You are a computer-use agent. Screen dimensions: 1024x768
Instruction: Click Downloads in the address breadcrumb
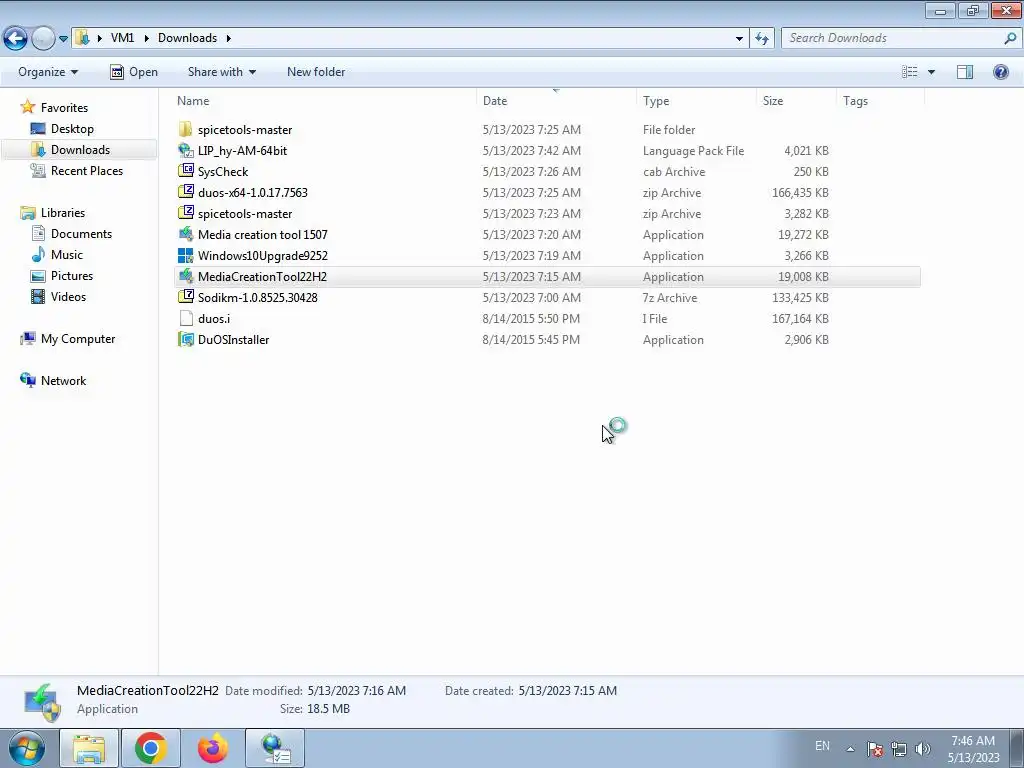(x=187, y=38)
